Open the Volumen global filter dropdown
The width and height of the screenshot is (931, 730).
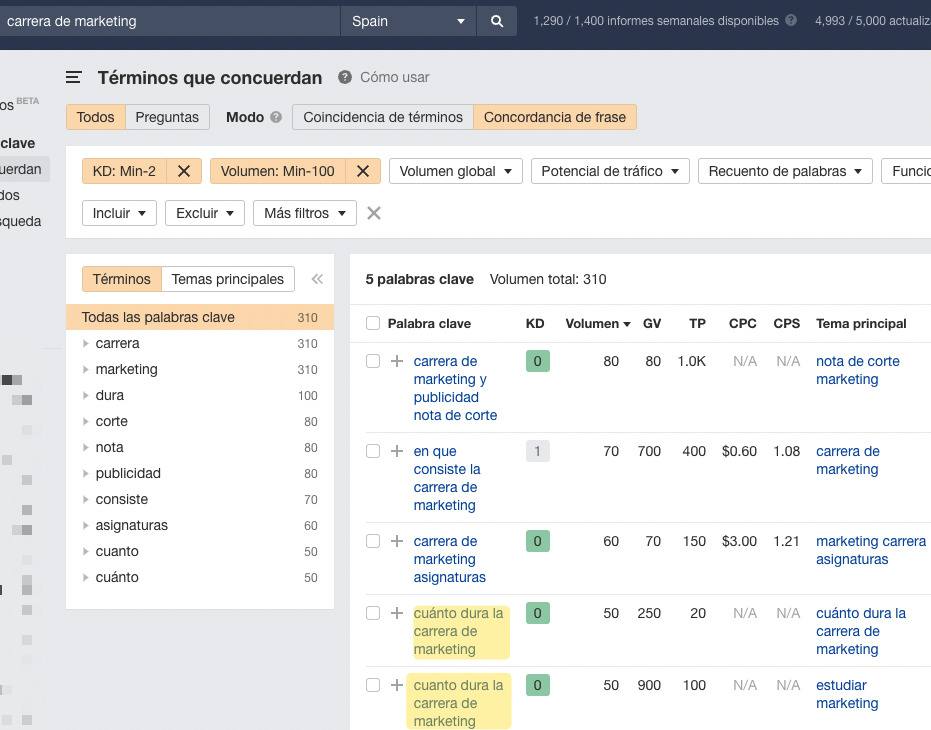pyautogui.click(x=455, y=171)
